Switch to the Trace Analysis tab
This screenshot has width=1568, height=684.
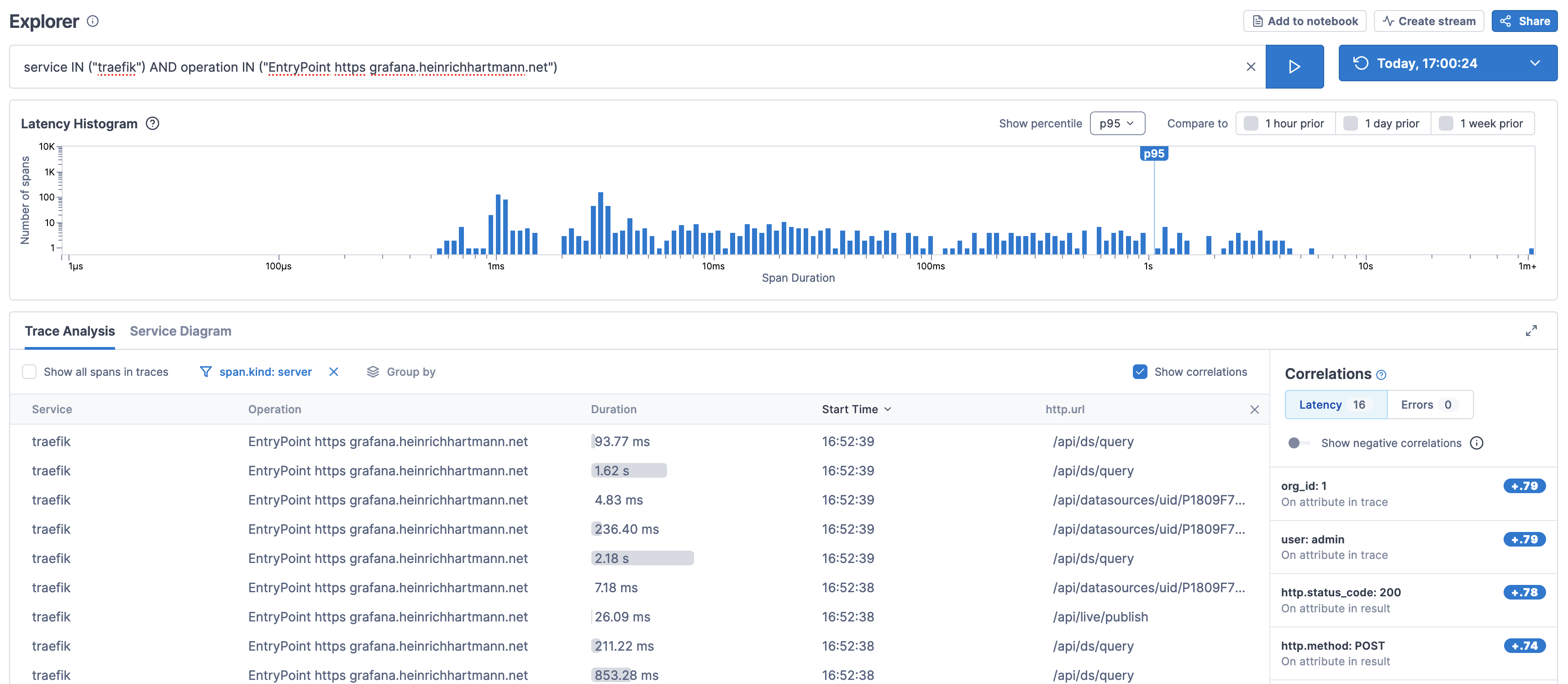69,331
